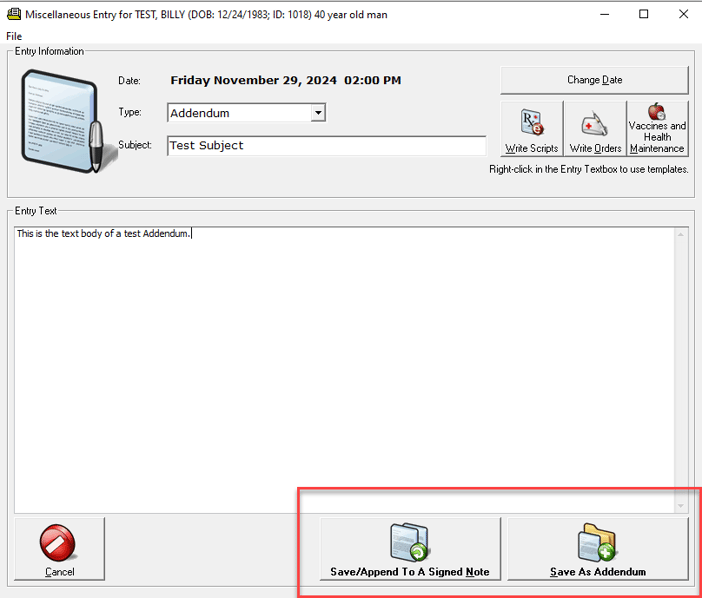Open the File menu
702x598 pixels.
(14, 36)
